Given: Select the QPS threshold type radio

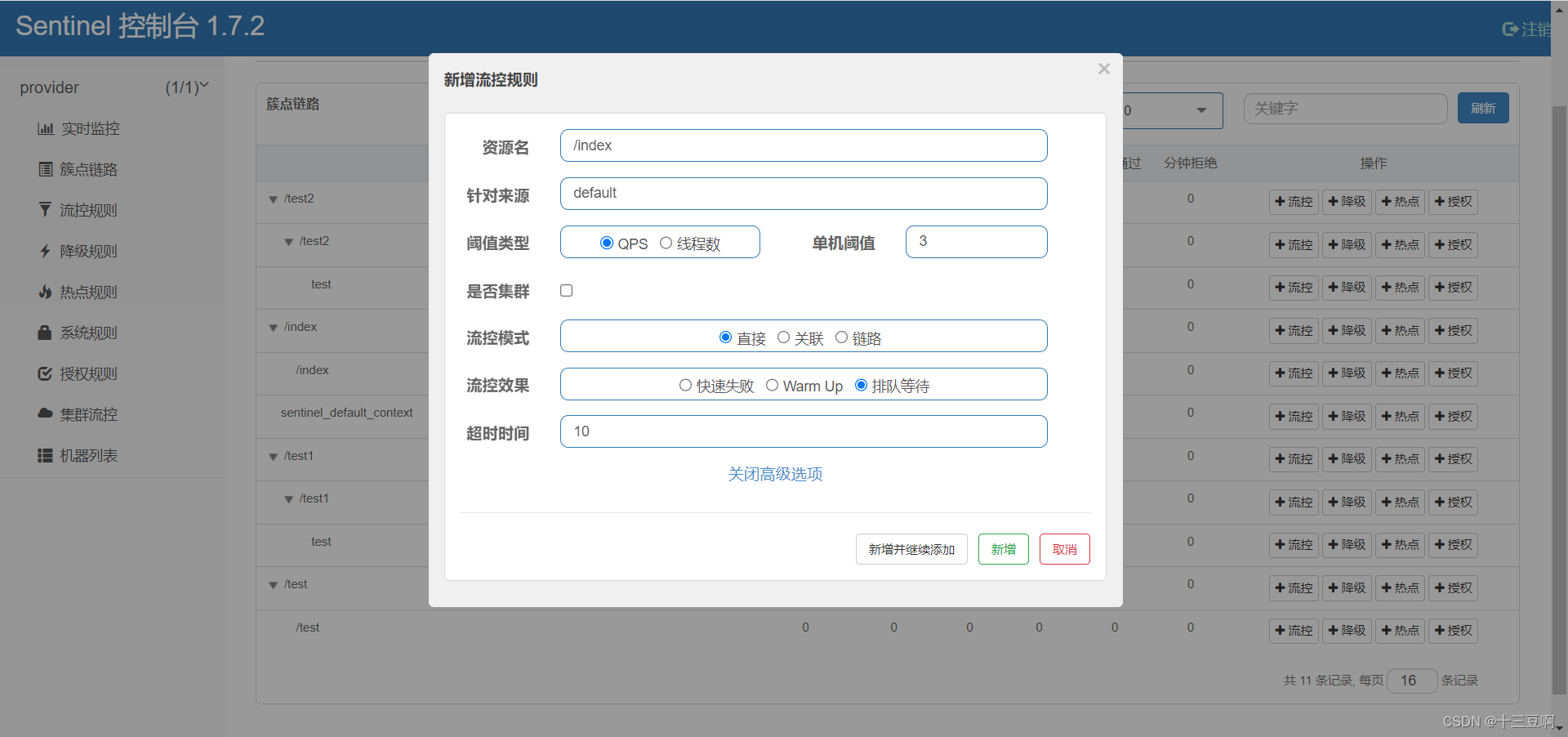Looking at the screenshot, I should (606, 243).
